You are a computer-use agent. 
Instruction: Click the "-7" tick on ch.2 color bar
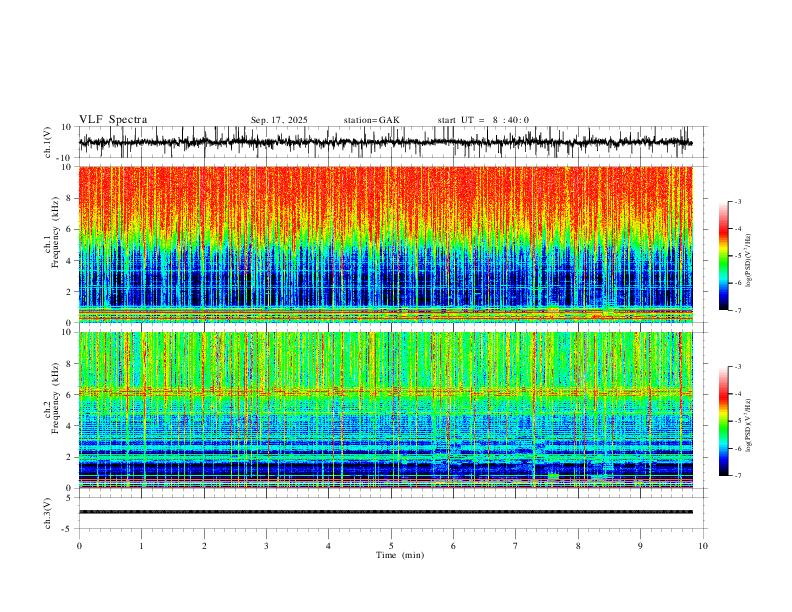pyautogui.click(x=738, y=475)
